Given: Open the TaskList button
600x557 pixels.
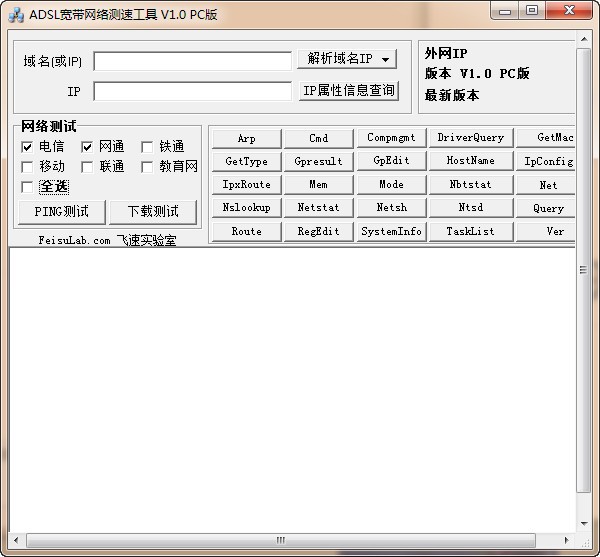Looking at the screenshot, I should pyautogui.click(x=470, y=231).
